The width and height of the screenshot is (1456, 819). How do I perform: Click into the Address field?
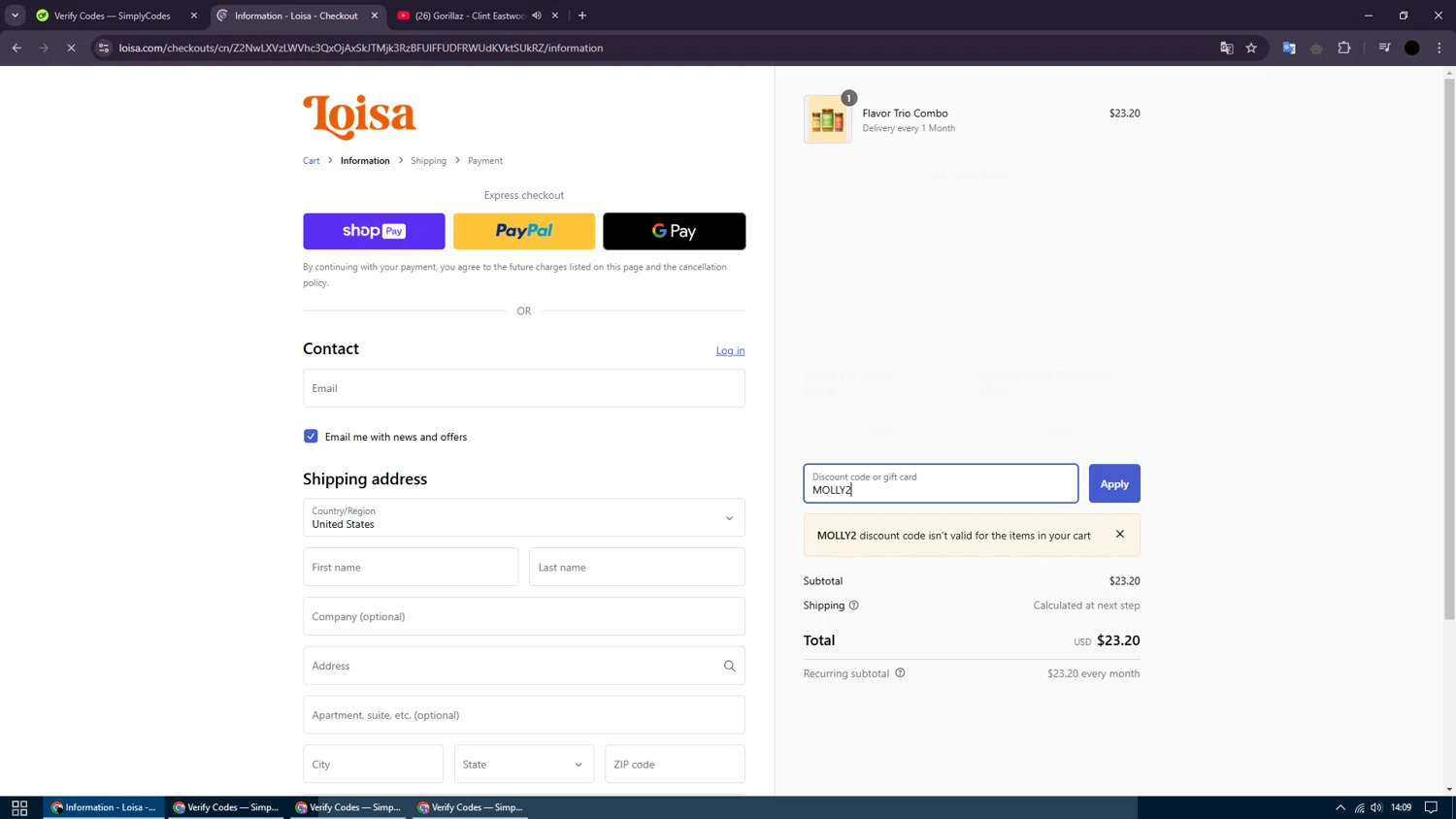(524, 667)
